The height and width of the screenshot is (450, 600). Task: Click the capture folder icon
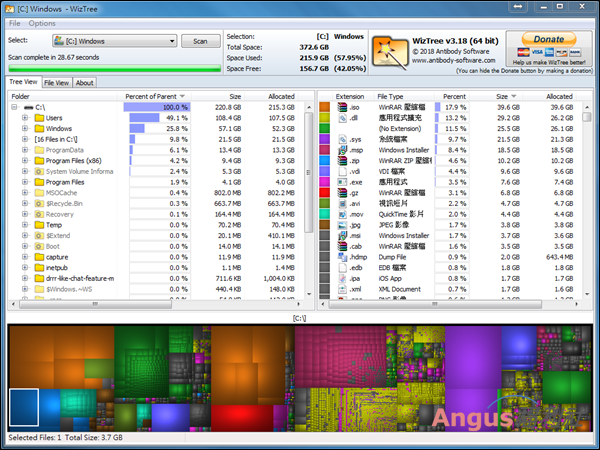[x=39, y=257]
